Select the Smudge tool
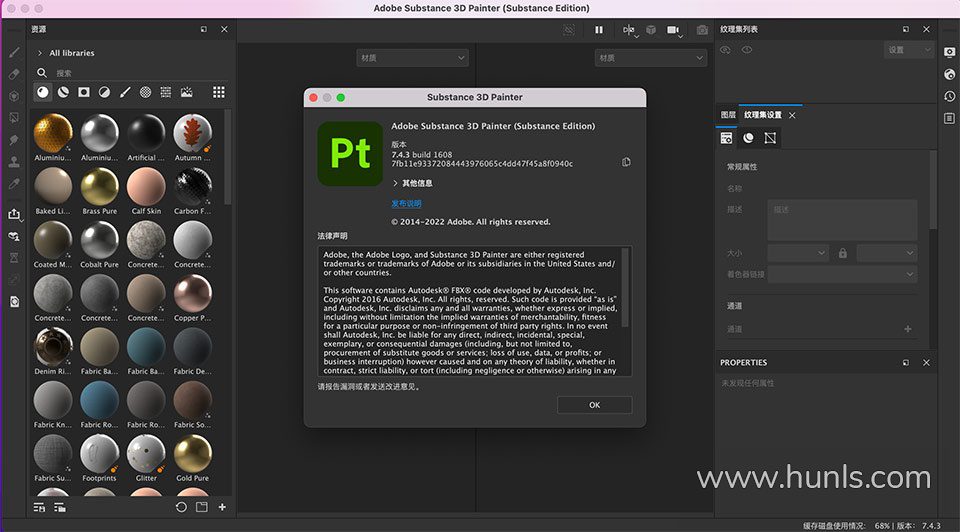 [14, 140]
